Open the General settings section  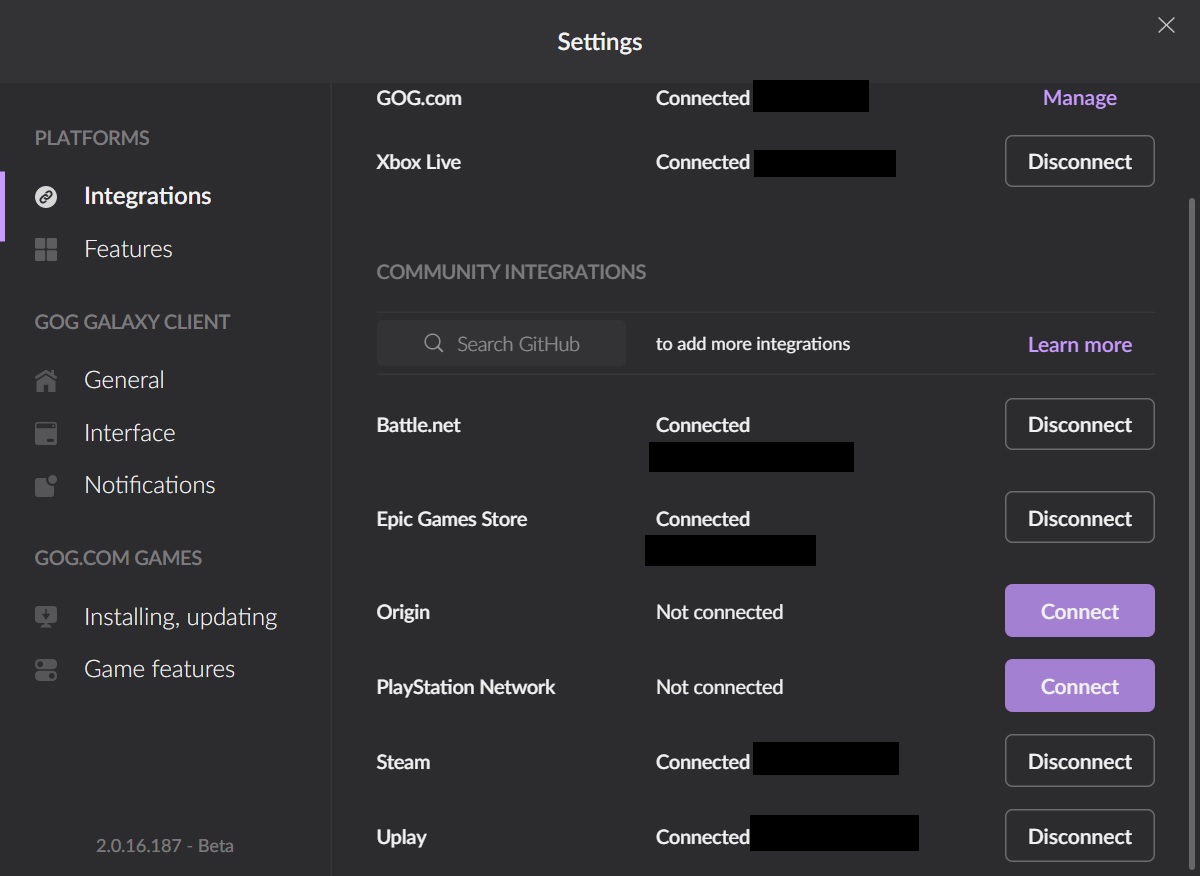pos(124,380)
